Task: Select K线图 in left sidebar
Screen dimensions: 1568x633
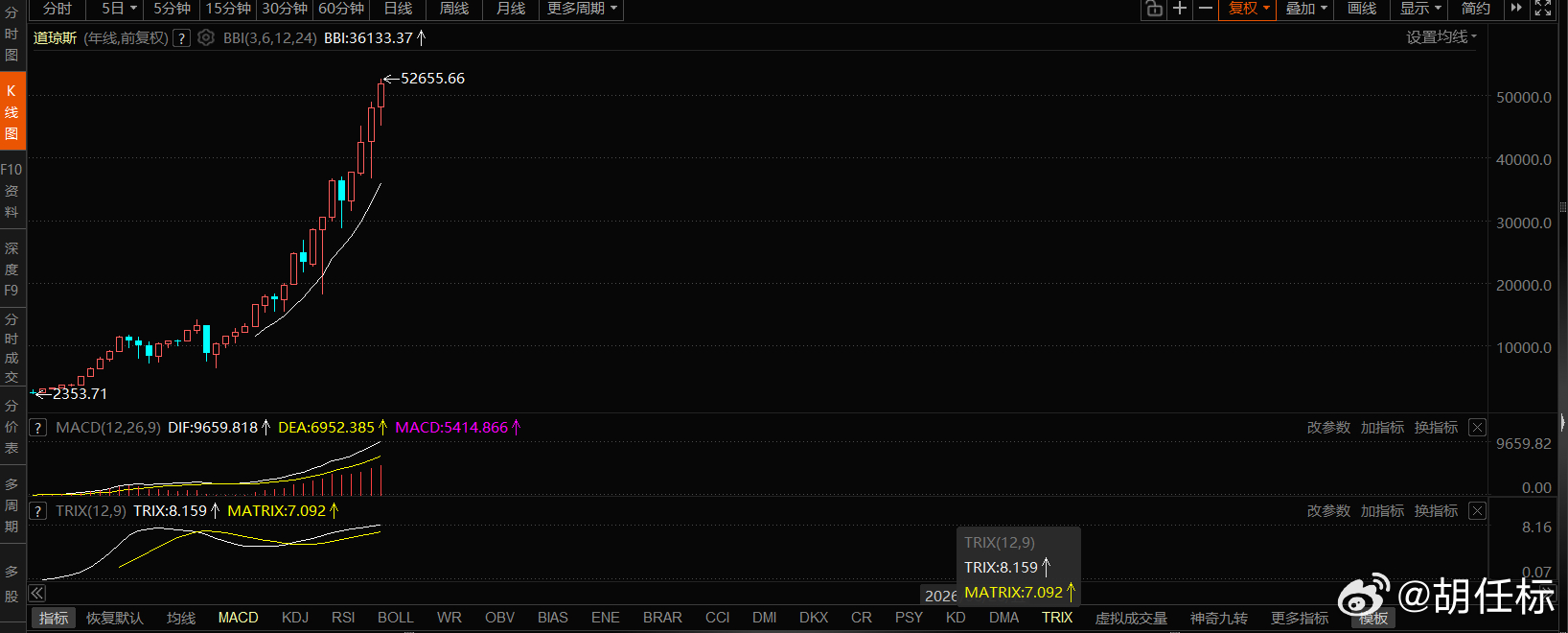Action: tap(12, 112)
